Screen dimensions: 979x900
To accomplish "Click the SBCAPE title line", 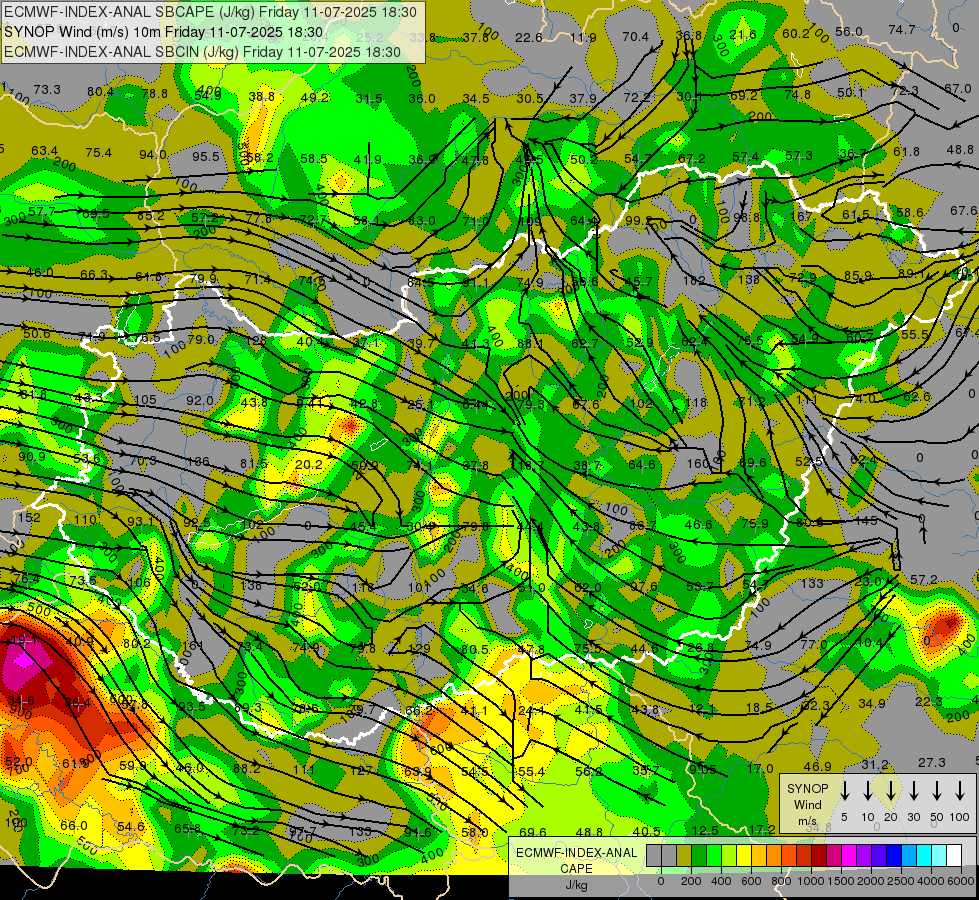I will tap(210, 12).
